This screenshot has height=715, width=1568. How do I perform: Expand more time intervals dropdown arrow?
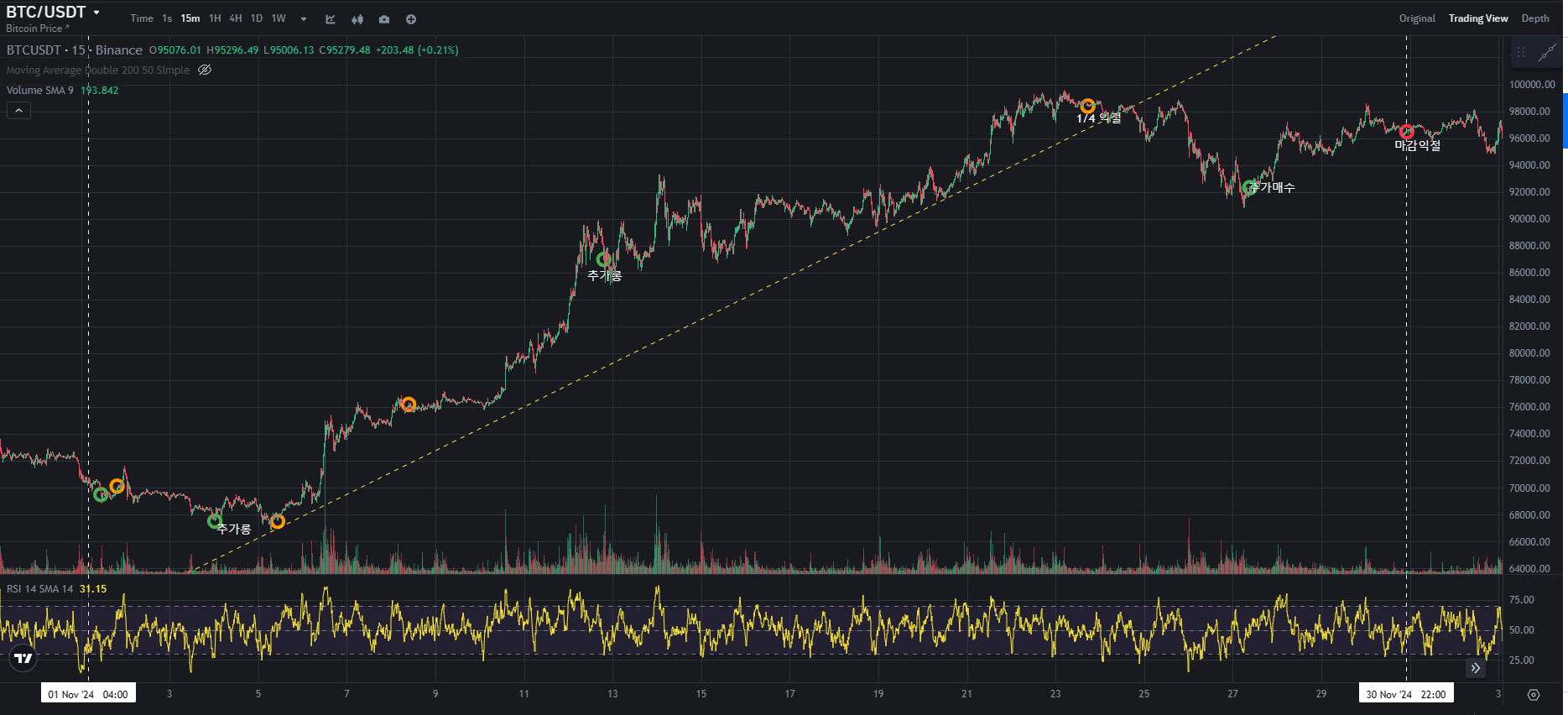tap(304, 19)
